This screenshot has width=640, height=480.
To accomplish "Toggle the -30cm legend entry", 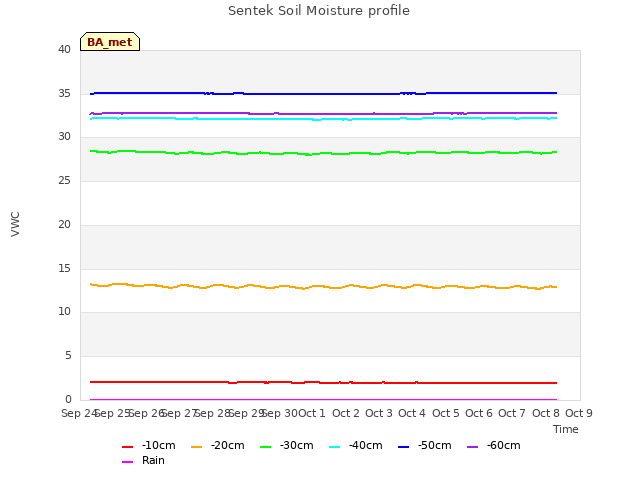I will [x=287, y=445].
